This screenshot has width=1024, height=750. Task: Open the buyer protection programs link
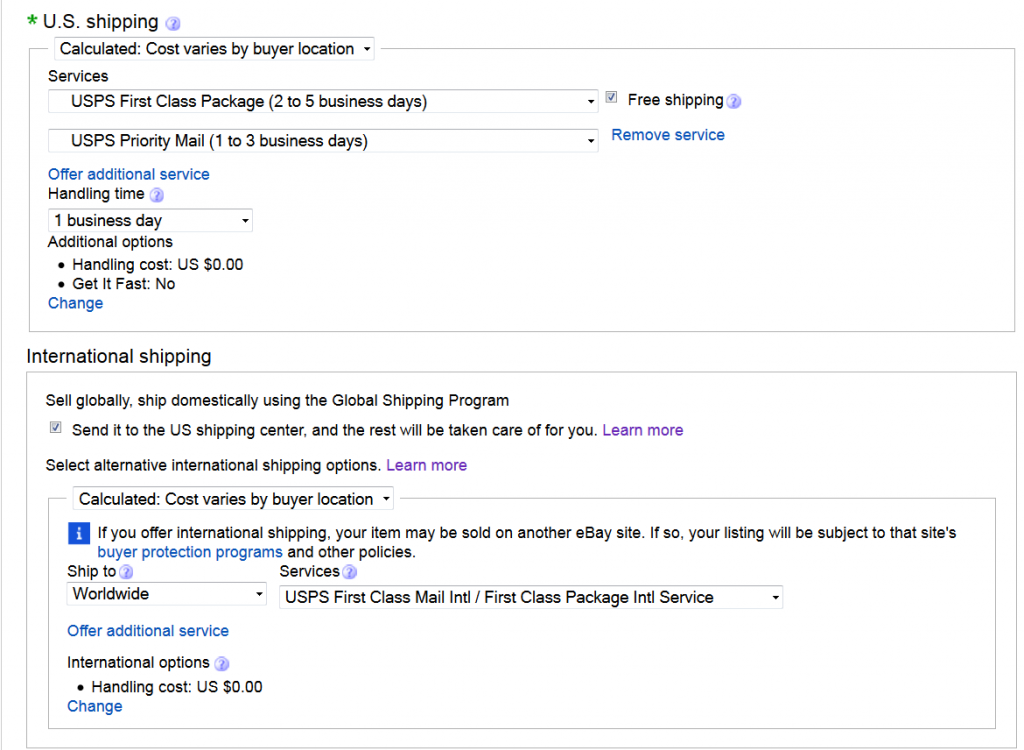tap(190, 553)
